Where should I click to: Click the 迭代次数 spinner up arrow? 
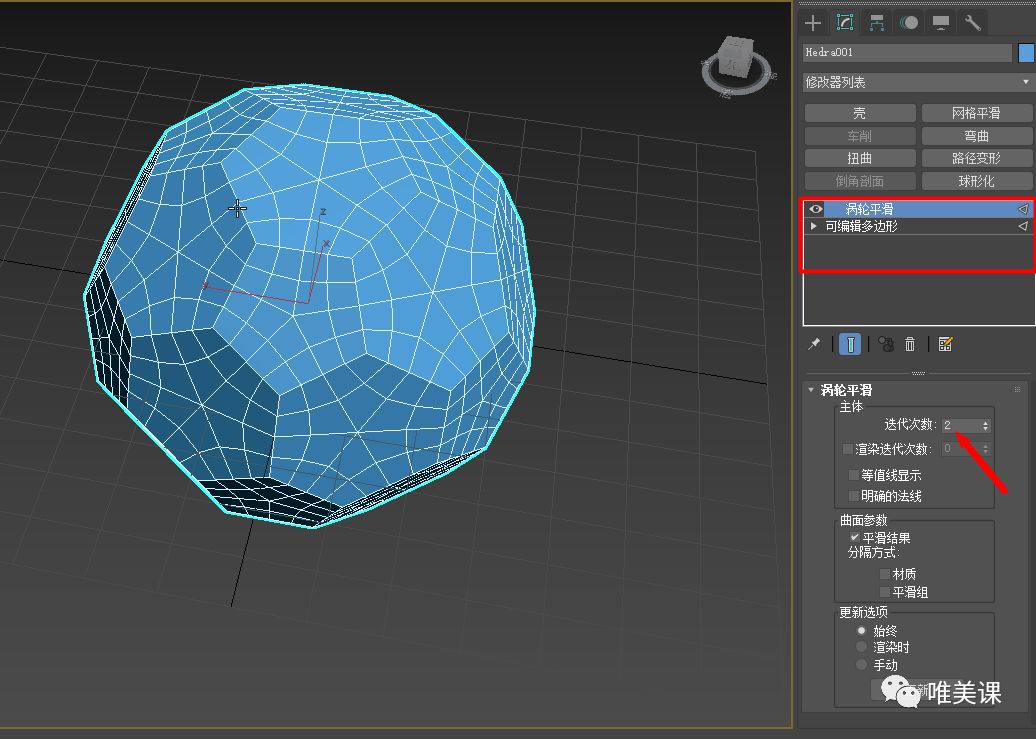[x=986, y=420]
